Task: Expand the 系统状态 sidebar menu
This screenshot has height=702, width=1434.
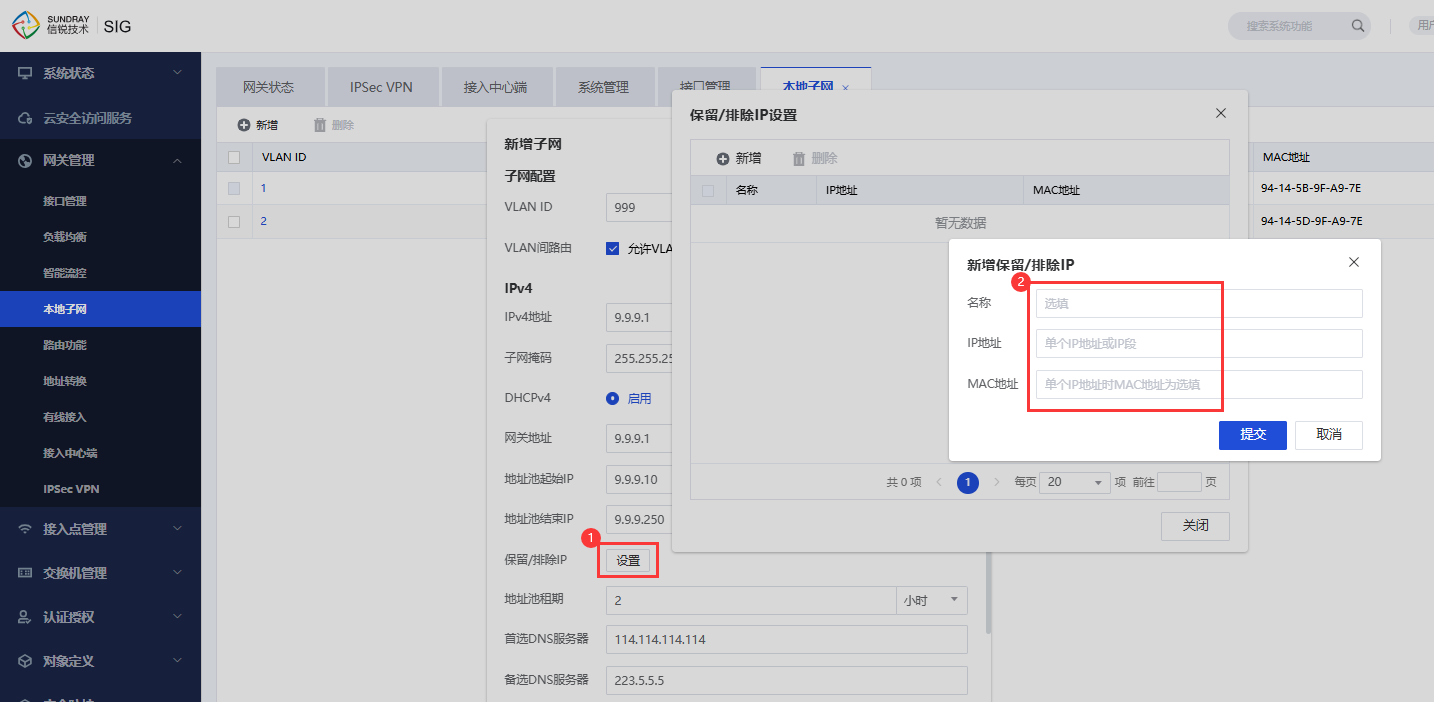Action: 177,73
